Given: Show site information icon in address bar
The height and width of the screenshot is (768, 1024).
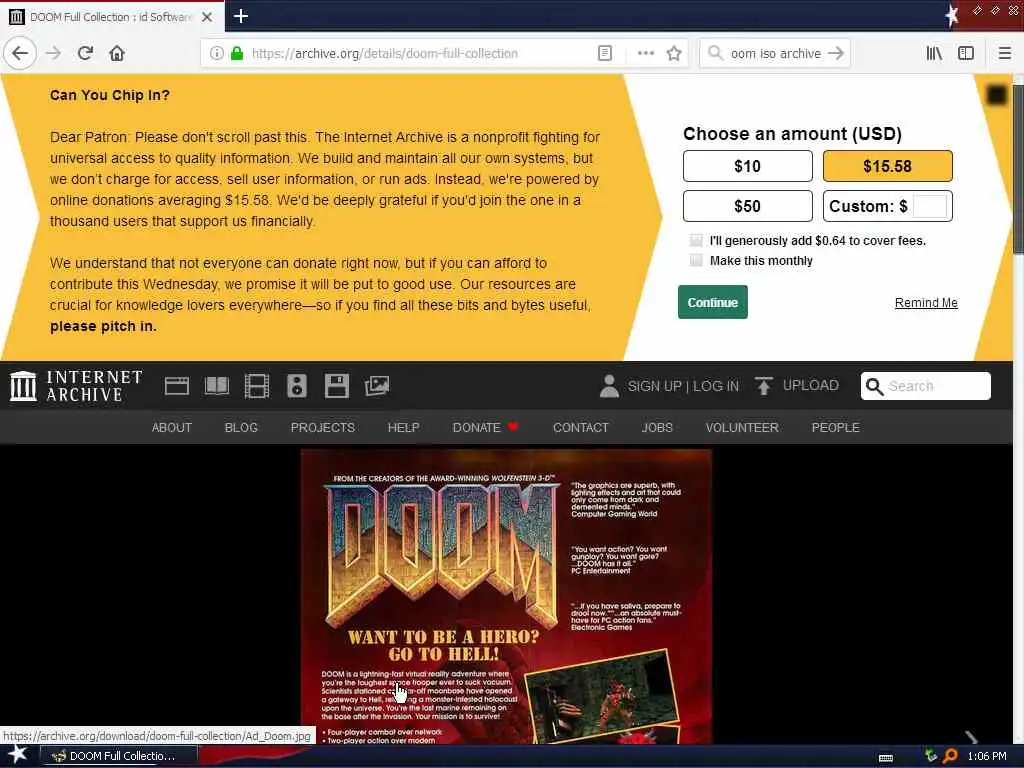Looking at the screenshot, I should [217, 54].
